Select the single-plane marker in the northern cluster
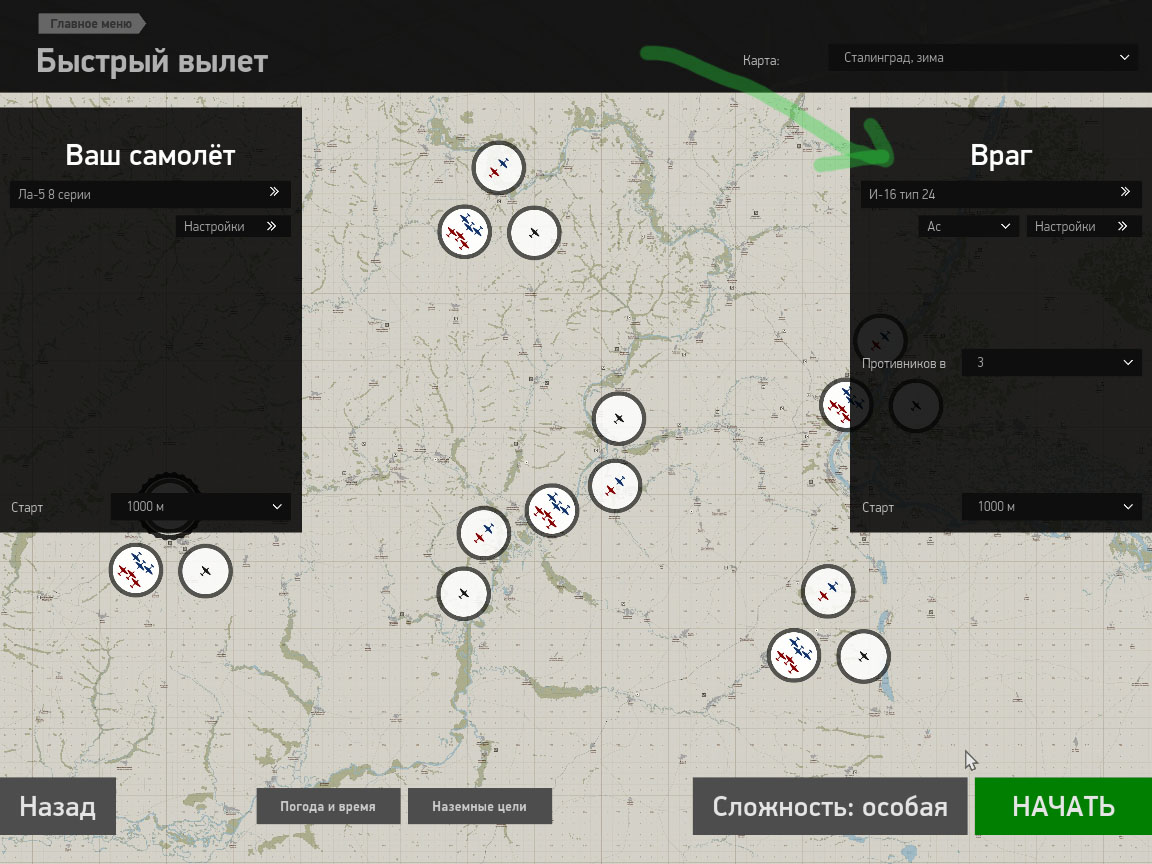Screen dimensions: 1152x864 coord(534,233)
